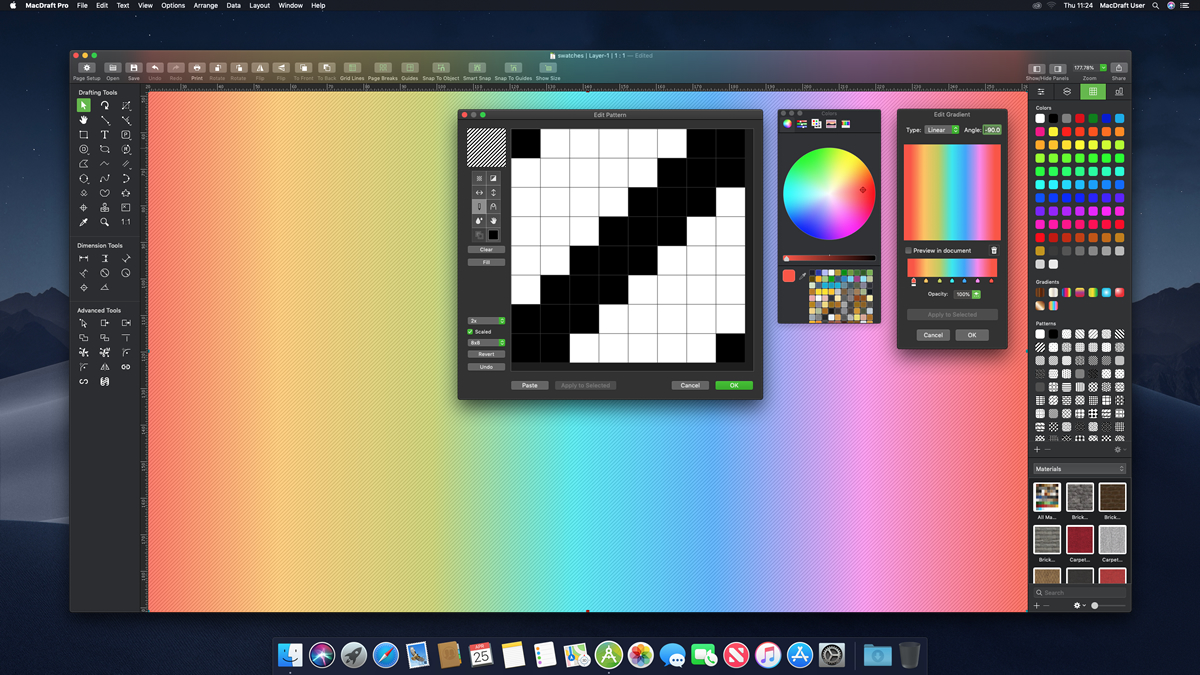Screen dimensions: 1200x675
Task: Select the arrow pointer tool in Drafting Tools
Action: 84,105
